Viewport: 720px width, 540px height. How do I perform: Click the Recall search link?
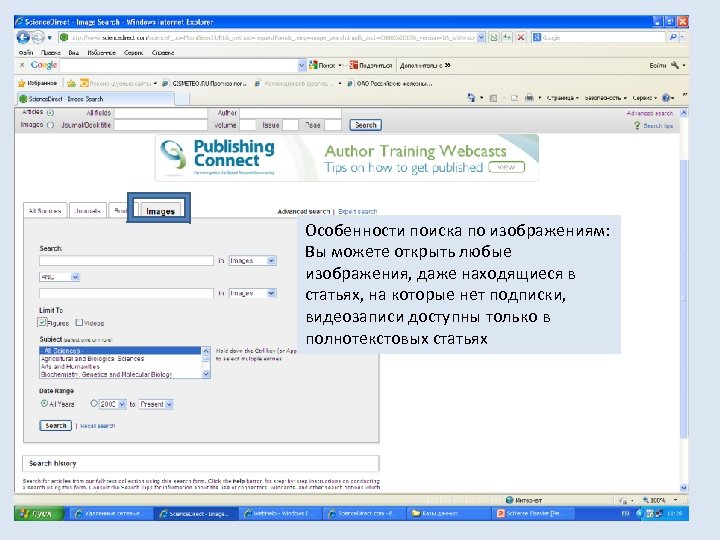(x=97, y=426)
